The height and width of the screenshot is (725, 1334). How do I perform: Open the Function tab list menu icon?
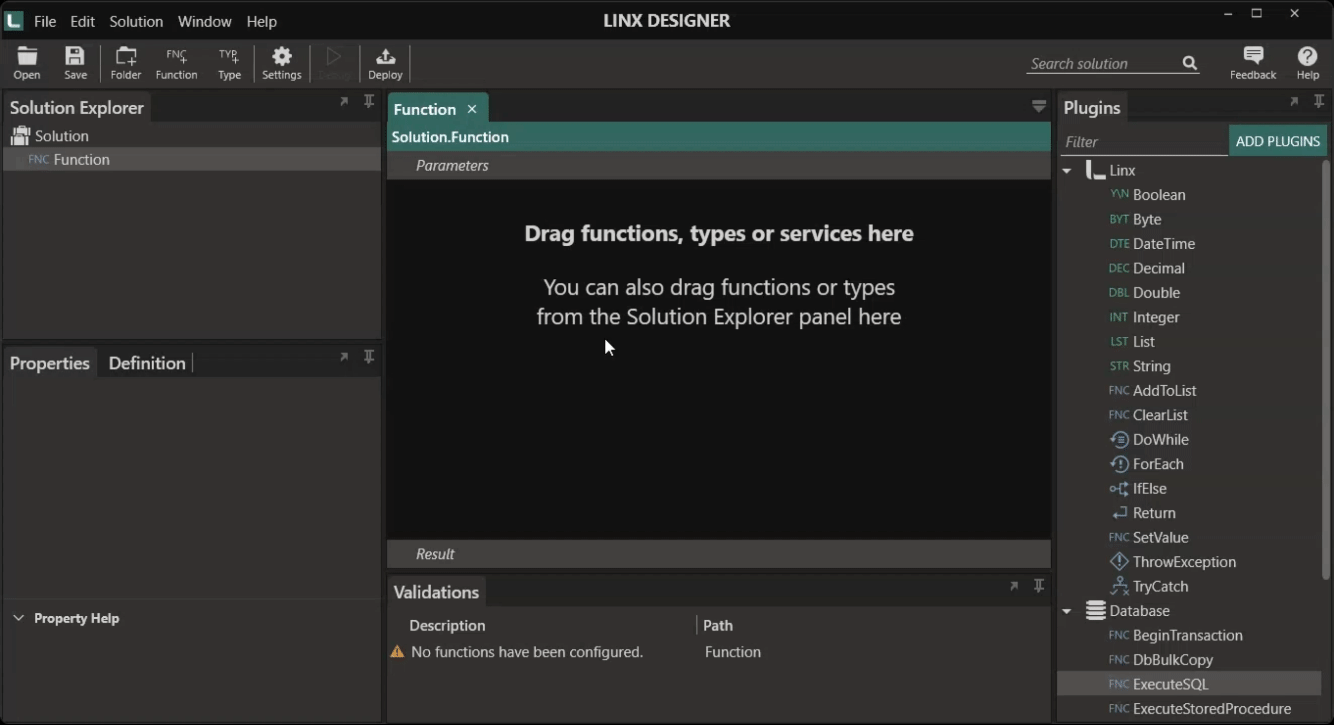(1039, 106)
